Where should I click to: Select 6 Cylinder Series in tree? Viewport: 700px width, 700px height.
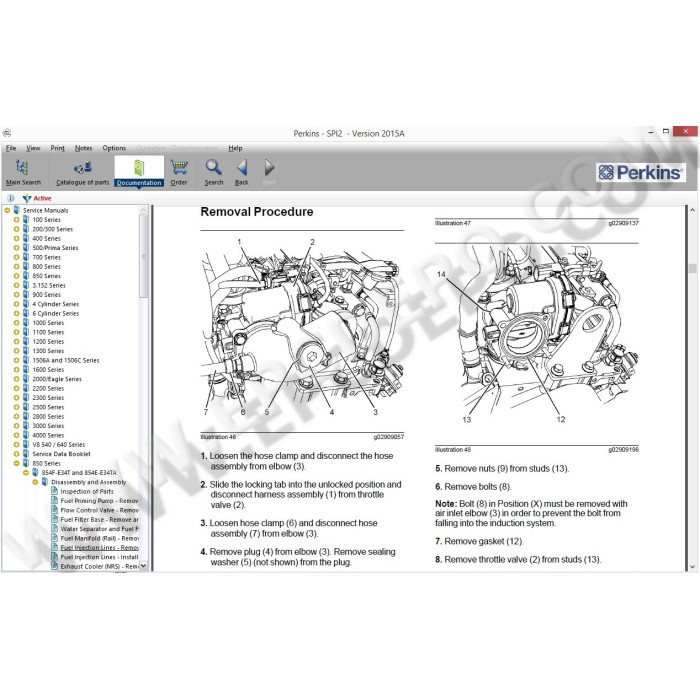click(x=55, y=313)
